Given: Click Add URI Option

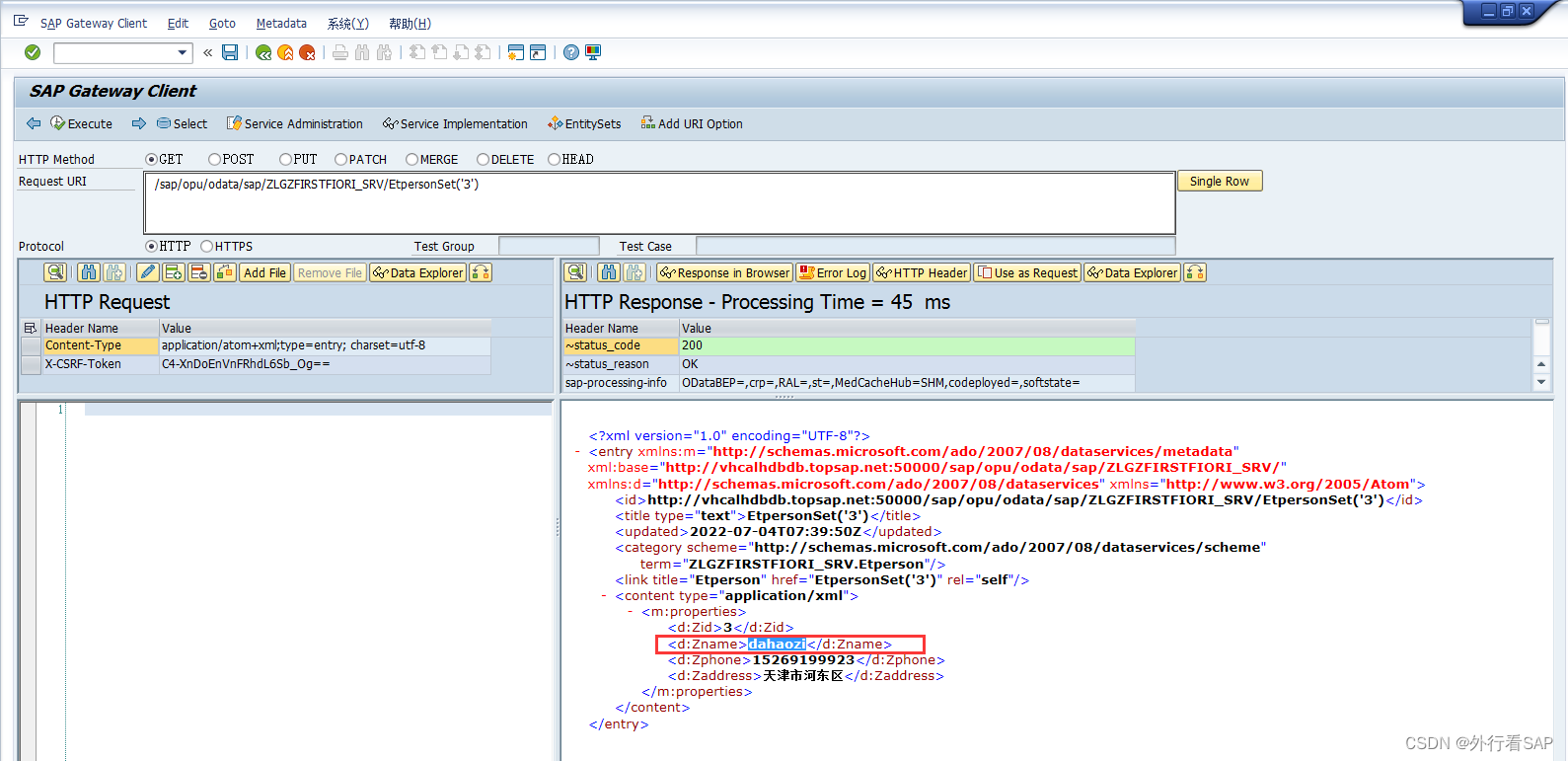Looking at the screenshot, I should [x=692, y=123].
